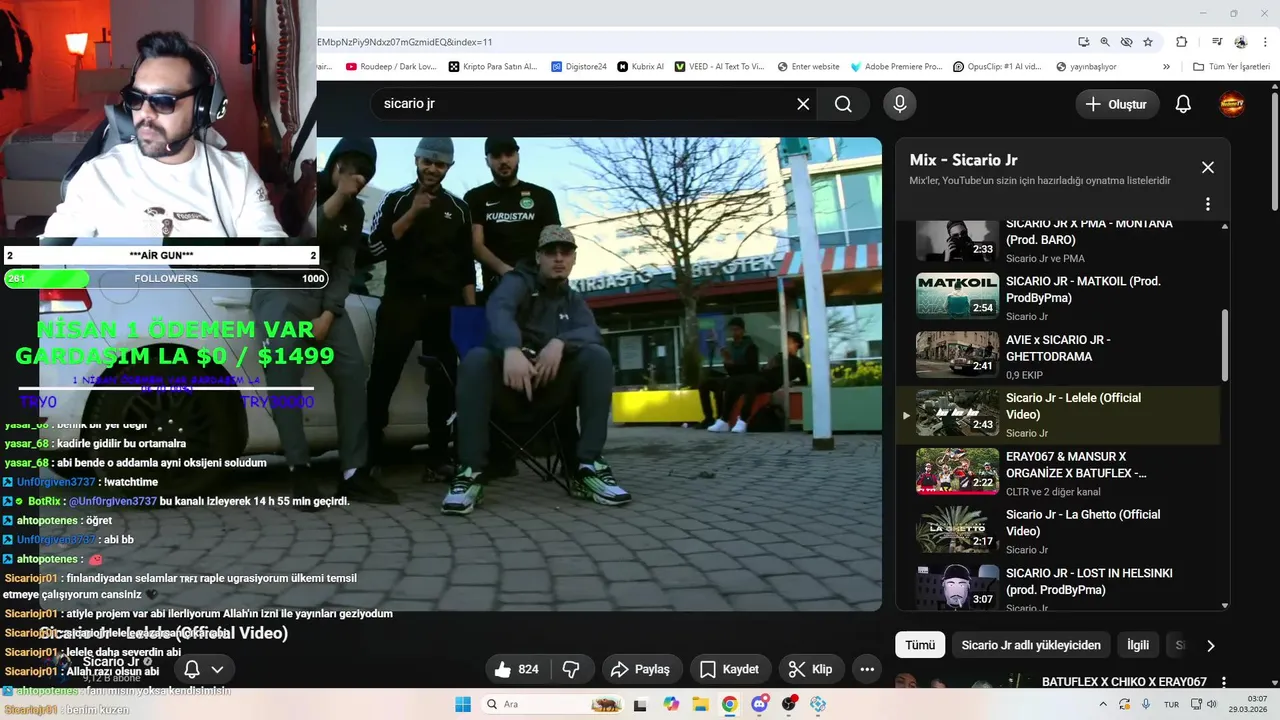Open the browser zoom magnifier icon
Viewport: 1280px width, 720px height.
(x=1105, y=42)
